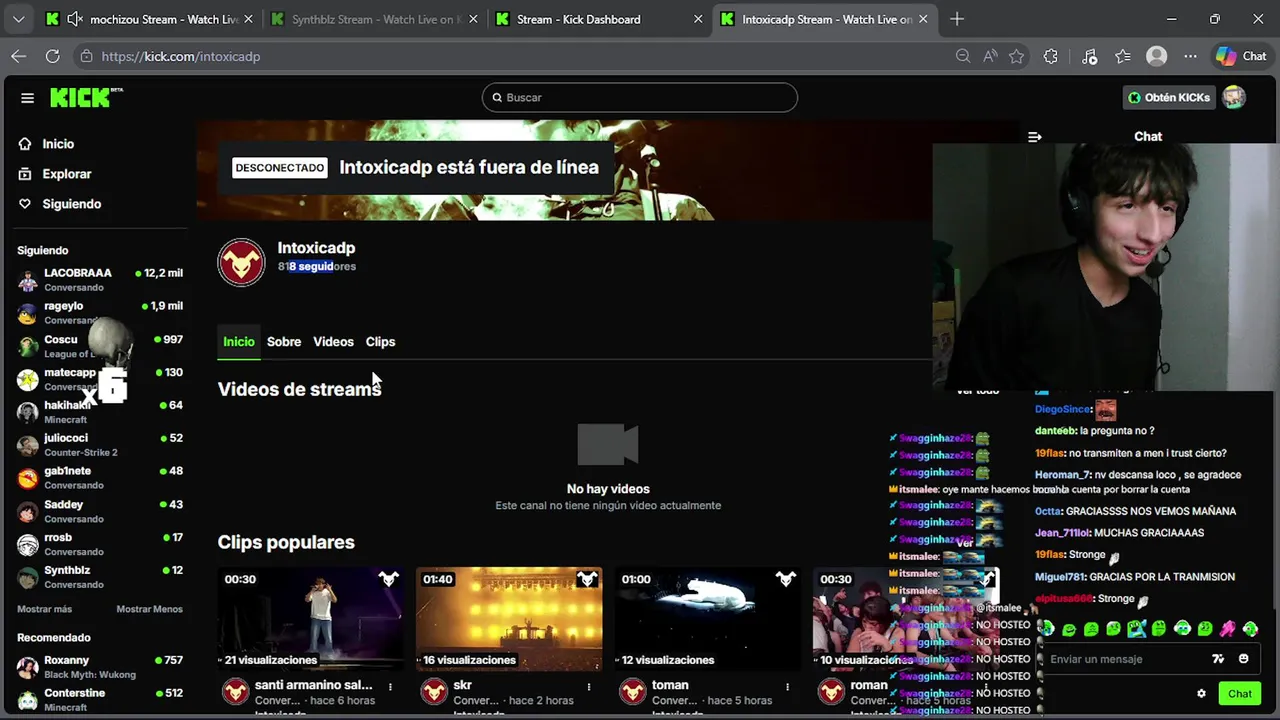Open the emoji picker smiley icon
Image resolution: width=1280 pixels, height=720 pixels.
(x=1243, y=659)
